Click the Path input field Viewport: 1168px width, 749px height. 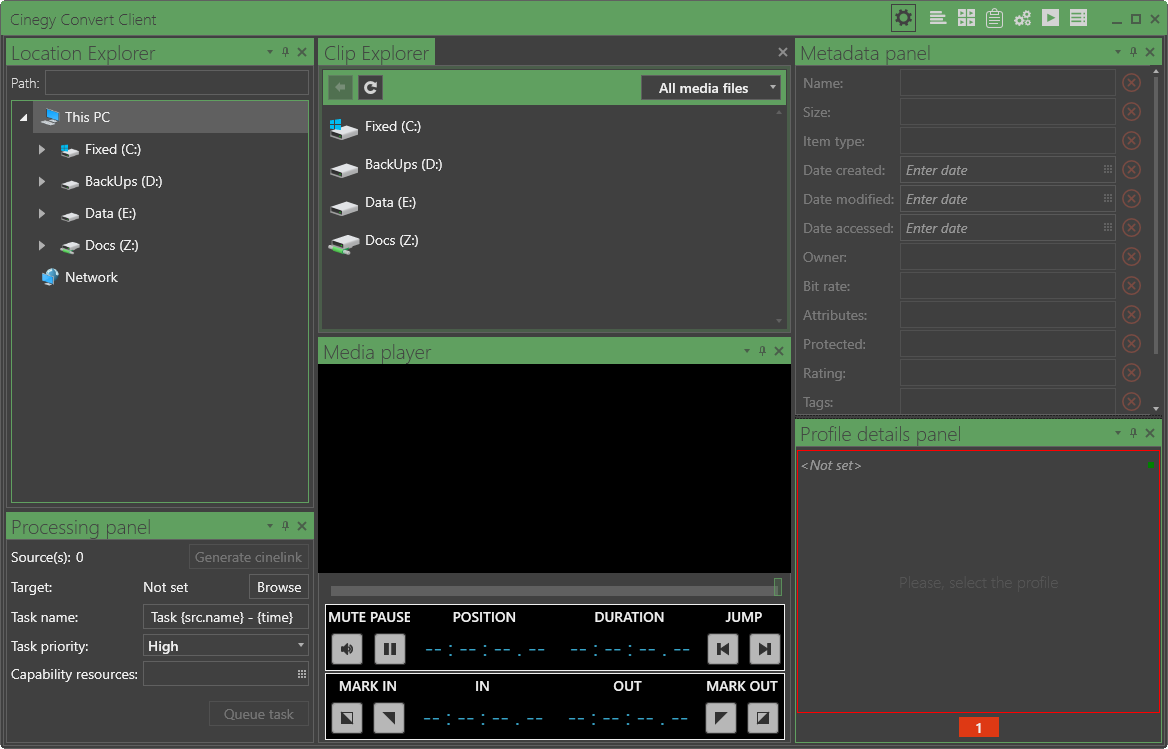click(177, 83)
